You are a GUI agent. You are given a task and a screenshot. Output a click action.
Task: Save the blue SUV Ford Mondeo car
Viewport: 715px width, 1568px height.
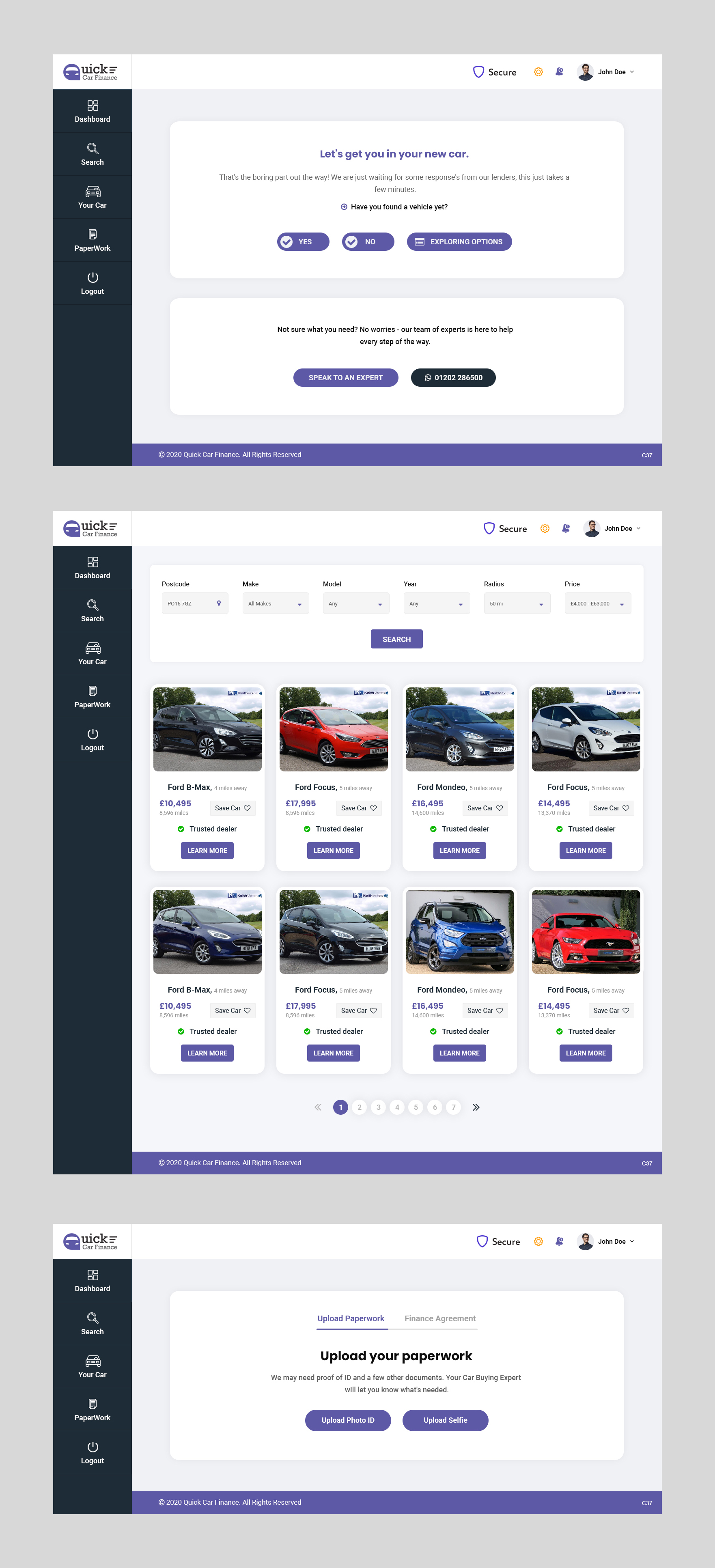pos(485,1010)
